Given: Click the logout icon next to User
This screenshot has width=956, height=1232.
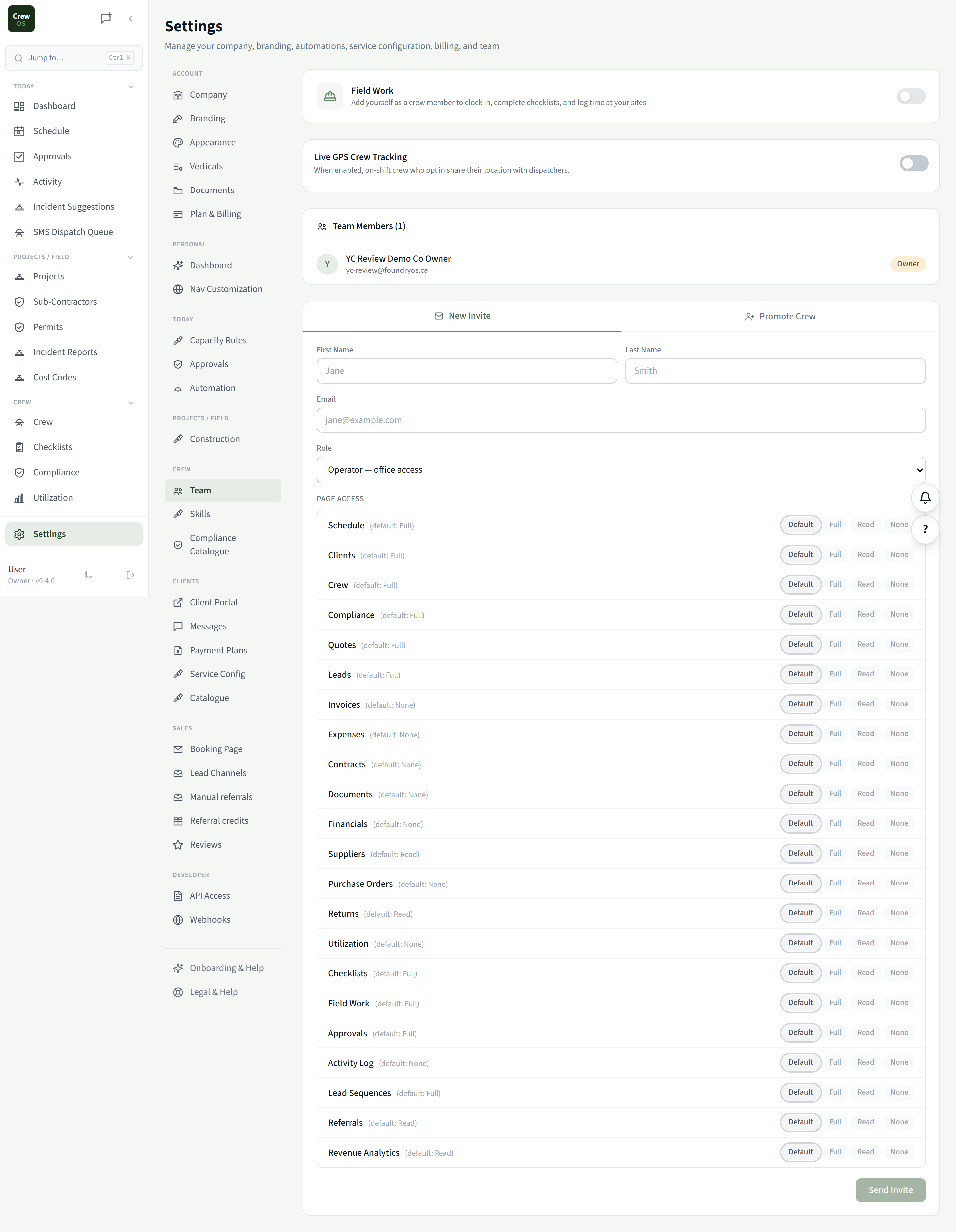Looking at the screenshot, I should [130, 575].
